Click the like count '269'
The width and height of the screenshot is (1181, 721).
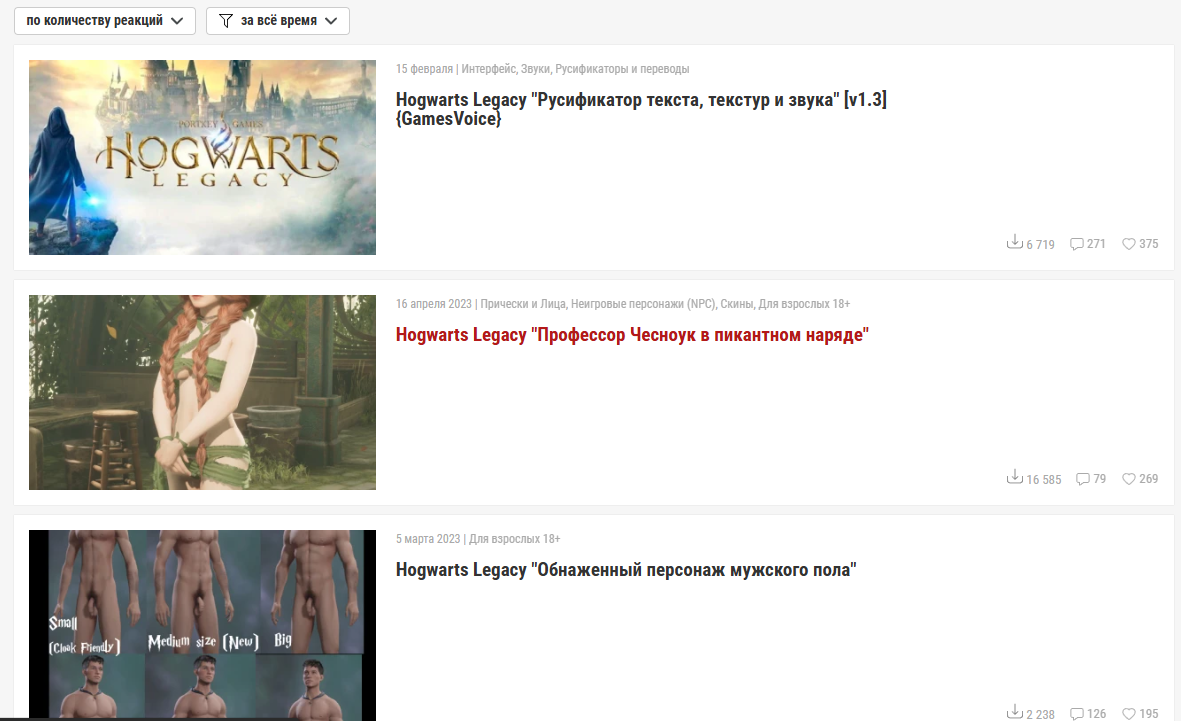tap(1149, 479)
